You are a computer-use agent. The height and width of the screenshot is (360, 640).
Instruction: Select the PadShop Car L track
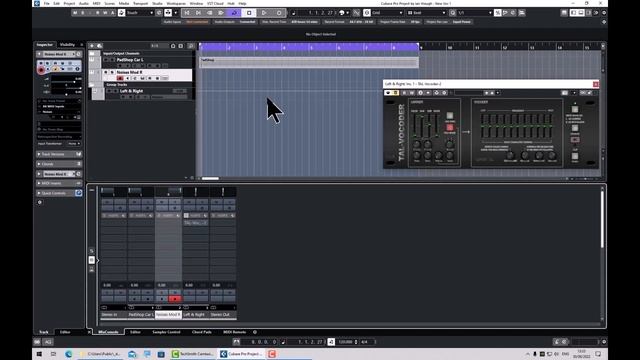tap(130, 60)
